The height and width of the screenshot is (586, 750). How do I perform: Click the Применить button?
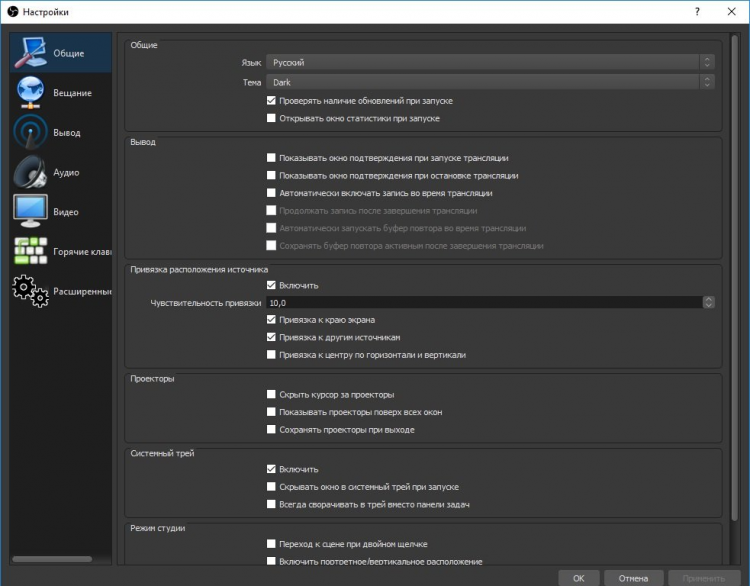click(x=704, y=578)
